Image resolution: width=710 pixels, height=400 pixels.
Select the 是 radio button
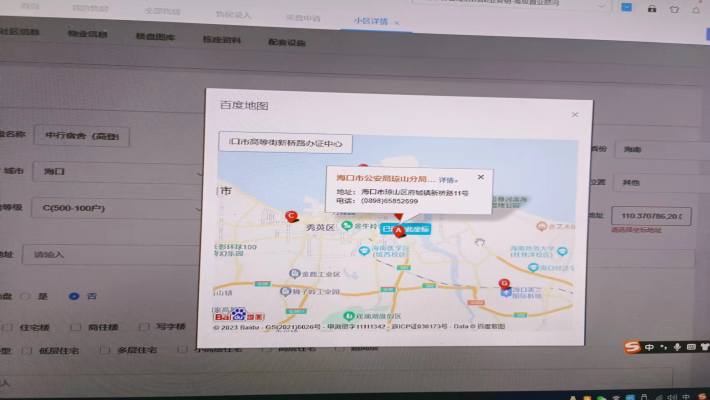[x=25, y=296]
